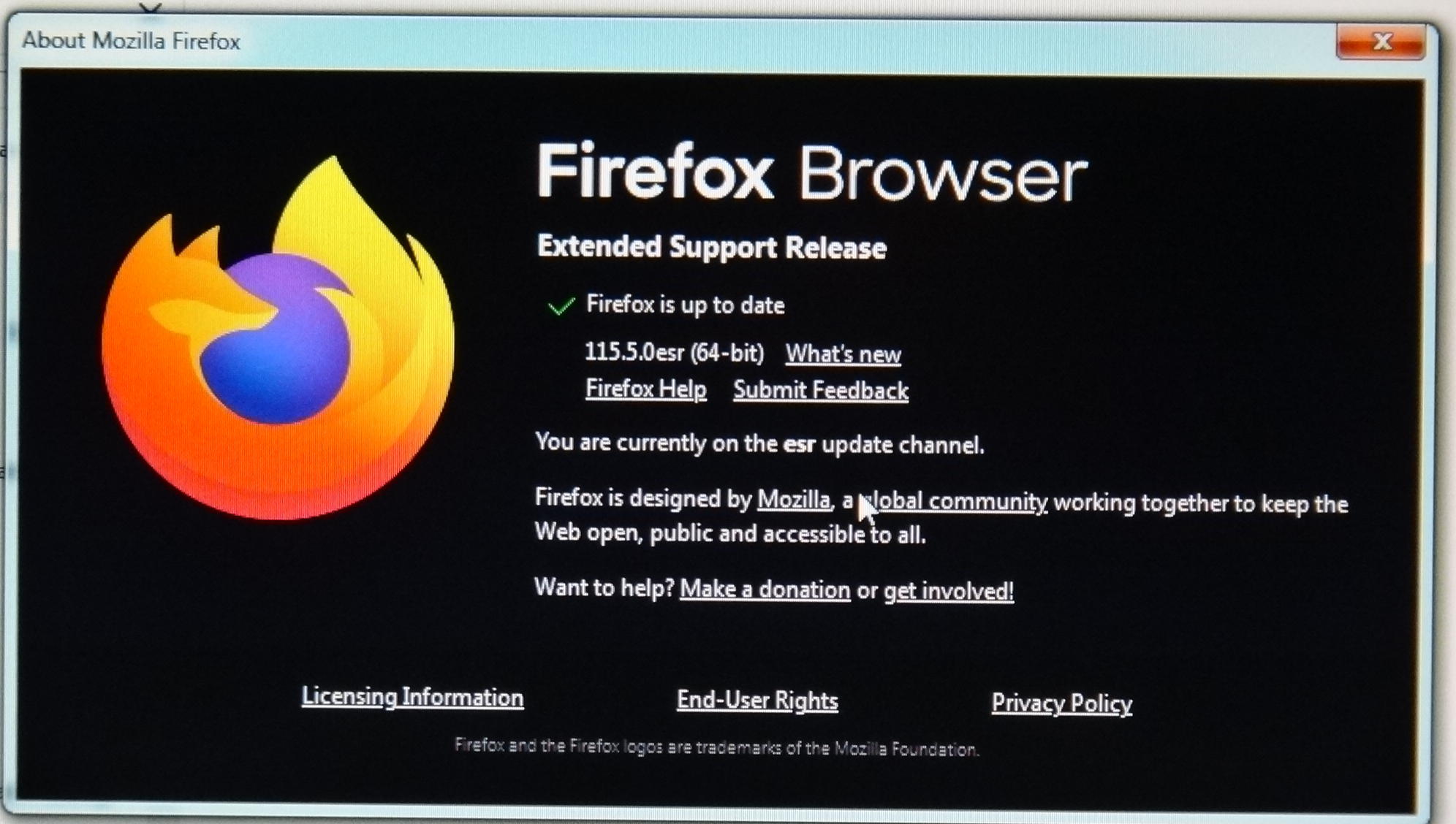
Task: Click the About Mozilla Firefox title bar
Action: 658,41
